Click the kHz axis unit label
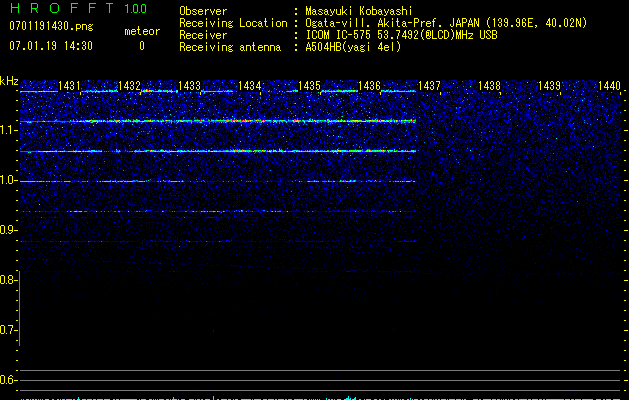 point(9,81)
